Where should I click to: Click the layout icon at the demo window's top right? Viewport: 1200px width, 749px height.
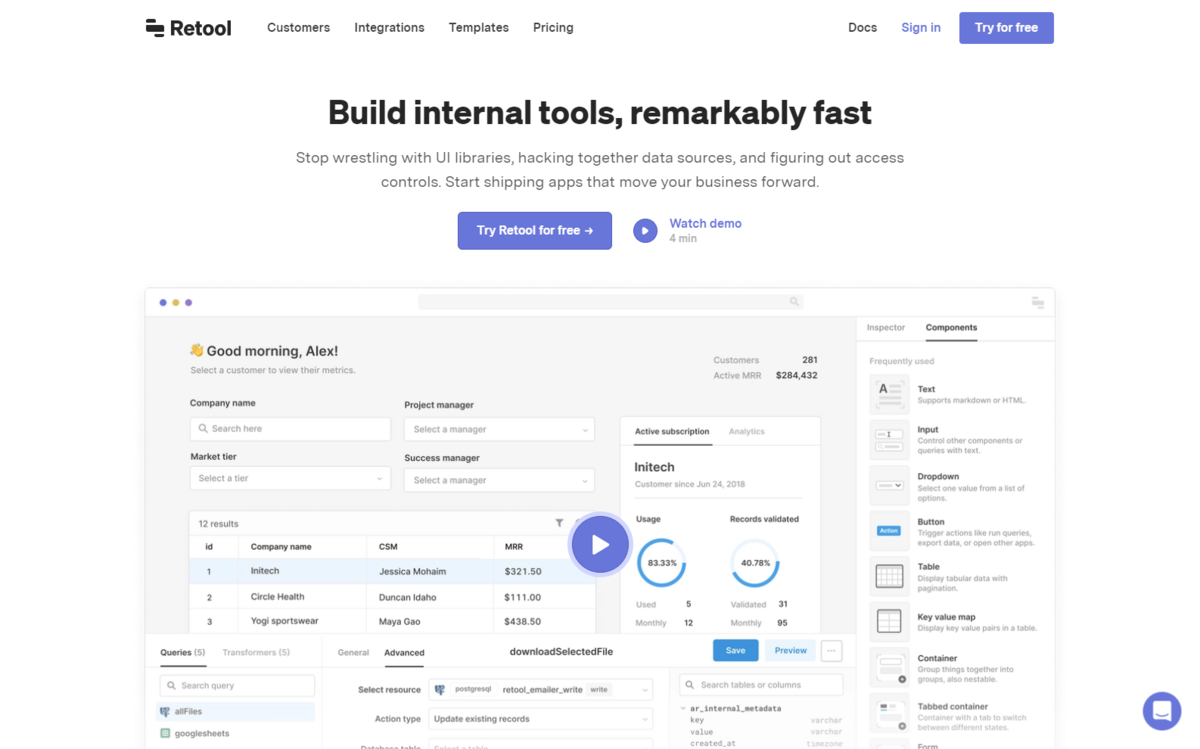1038,302
